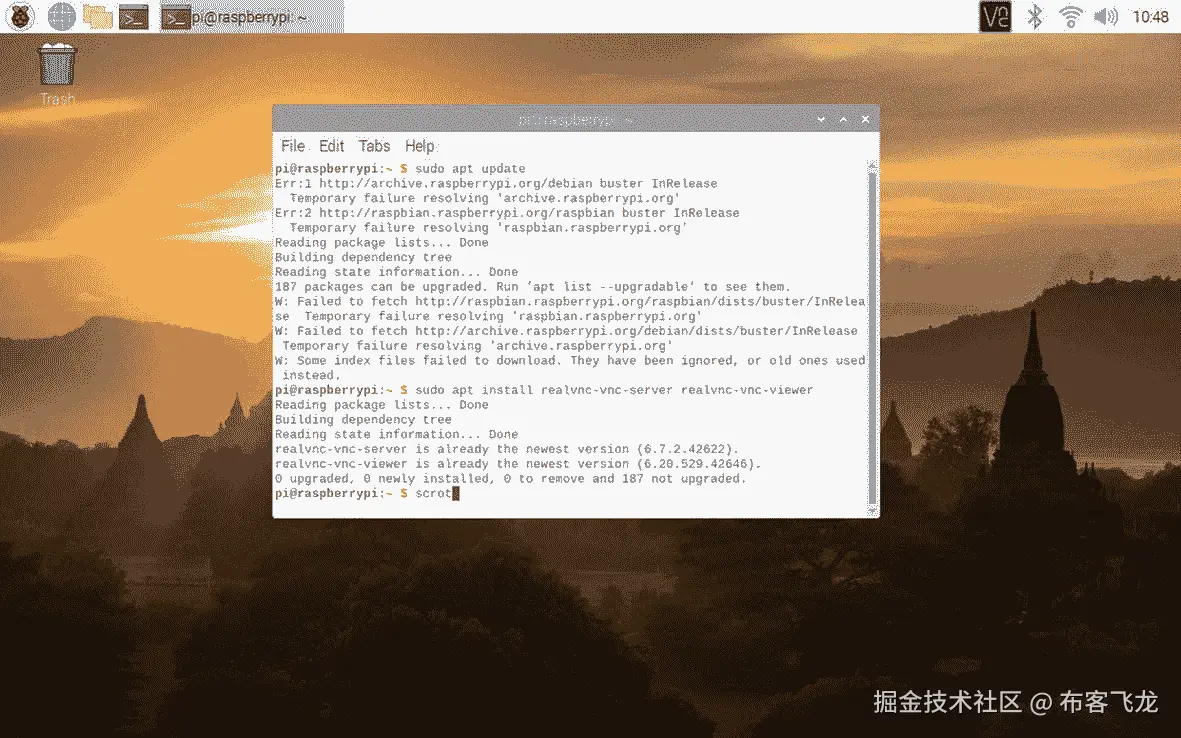The image size is (1181, 738).
Task: Click the 'realvnc-vnc-server is already the newest' line
Action: pos(507,449)
